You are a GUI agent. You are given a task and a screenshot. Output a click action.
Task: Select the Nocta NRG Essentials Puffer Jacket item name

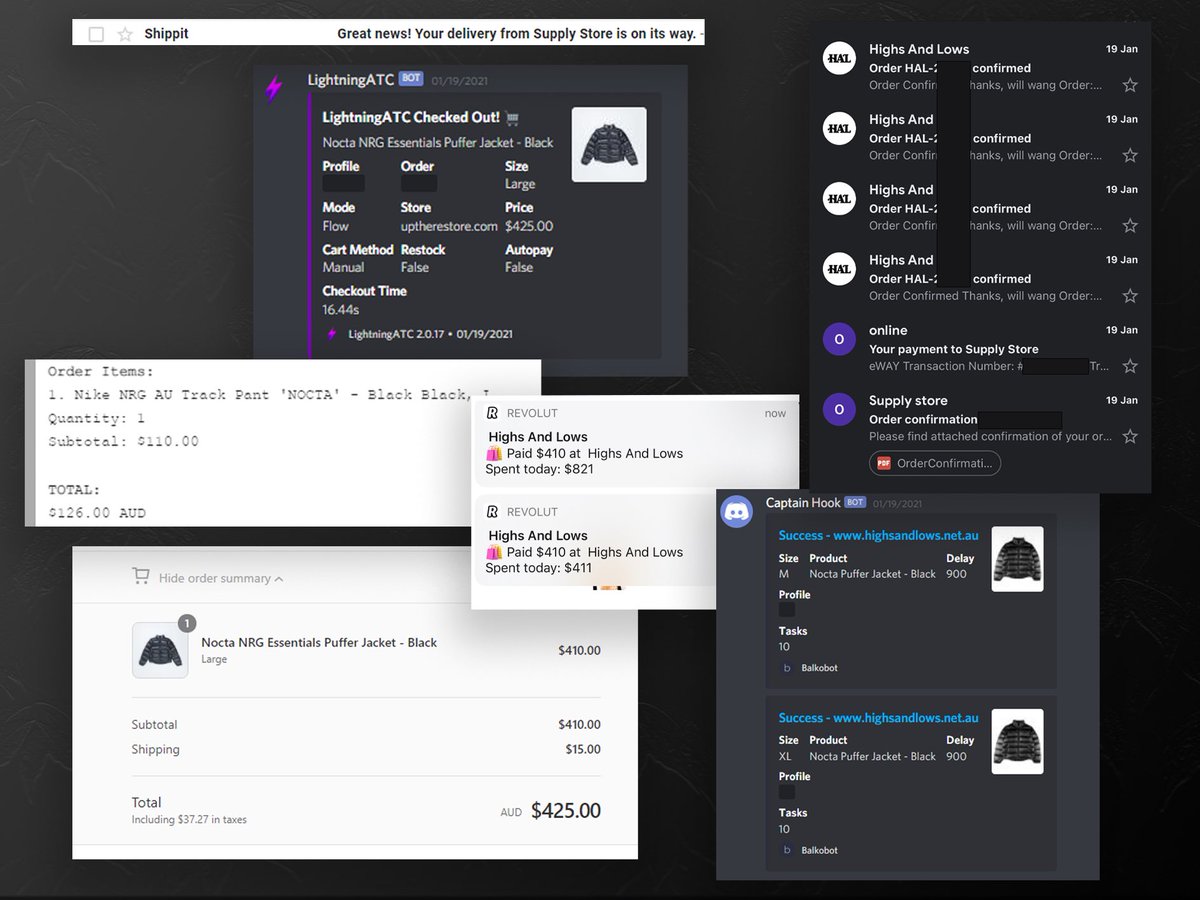[319, 643]
